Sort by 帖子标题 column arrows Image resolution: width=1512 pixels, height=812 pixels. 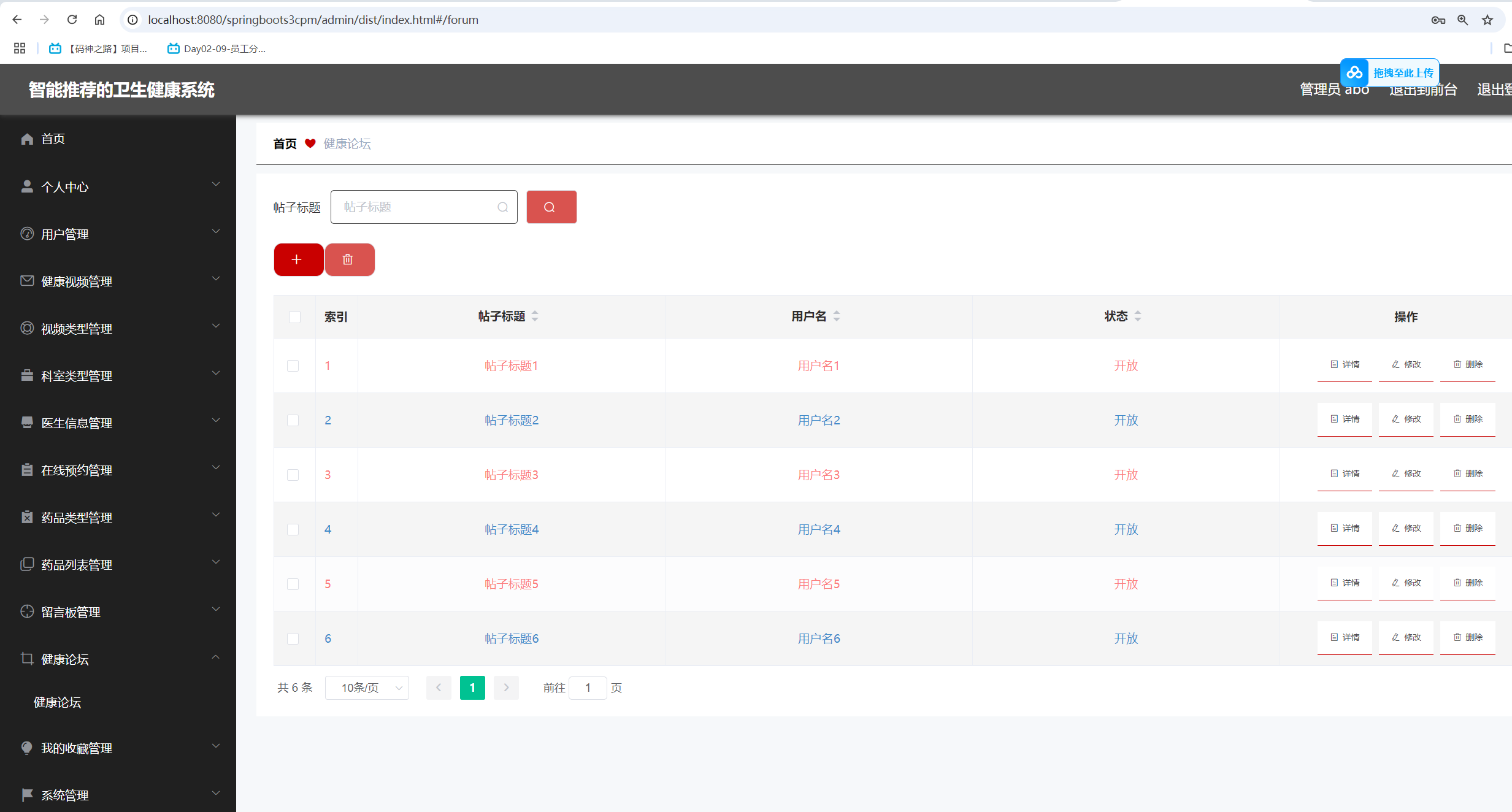[535, 316]
